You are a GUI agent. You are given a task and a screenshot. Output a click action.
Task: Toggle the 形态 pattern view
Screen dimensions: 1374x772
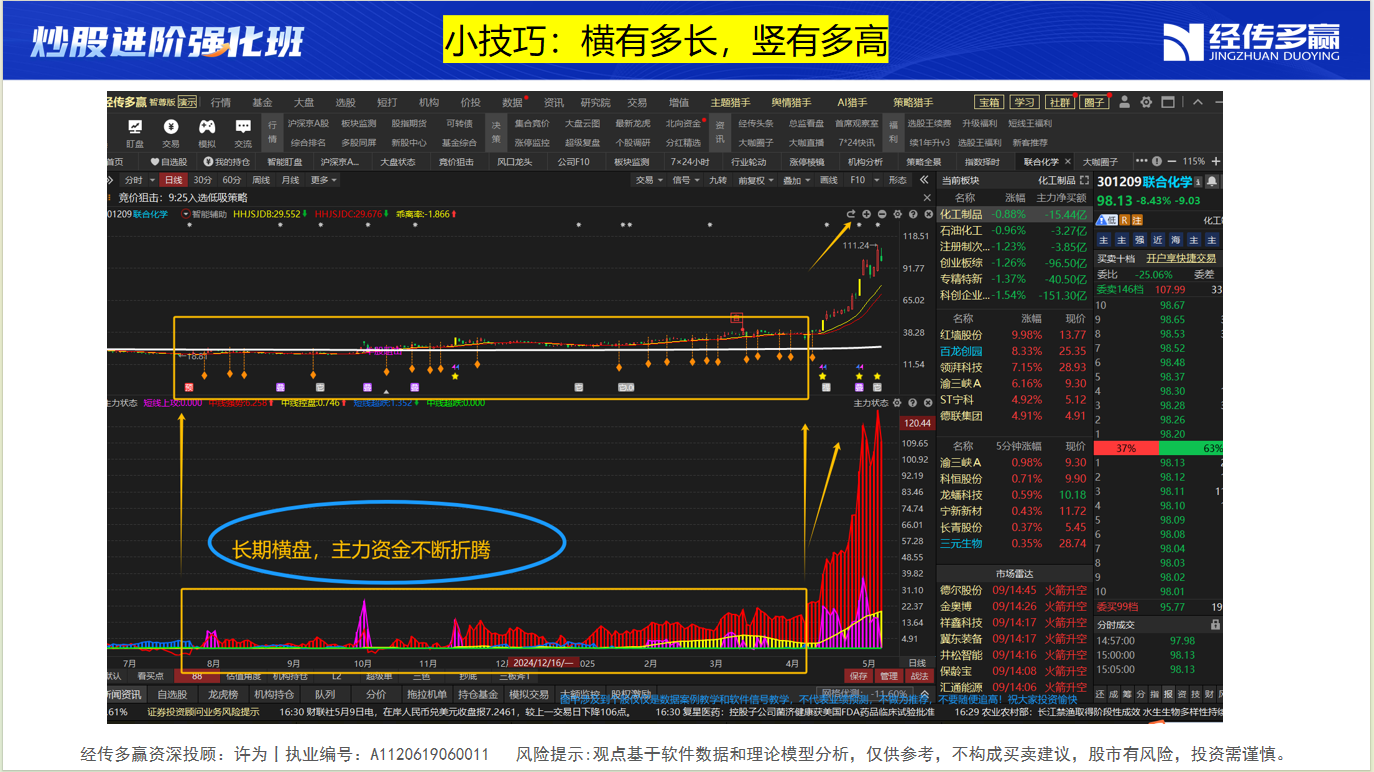pyautogui.click(x=897, y=180)
